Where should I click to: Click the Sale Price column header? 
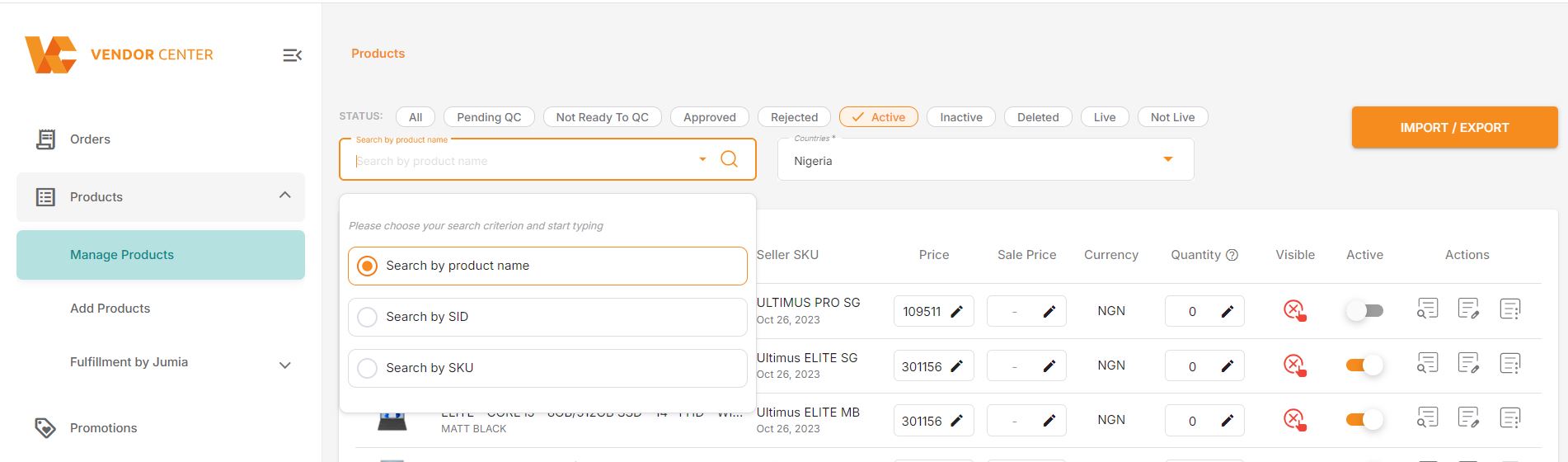tap(1026, 255)
